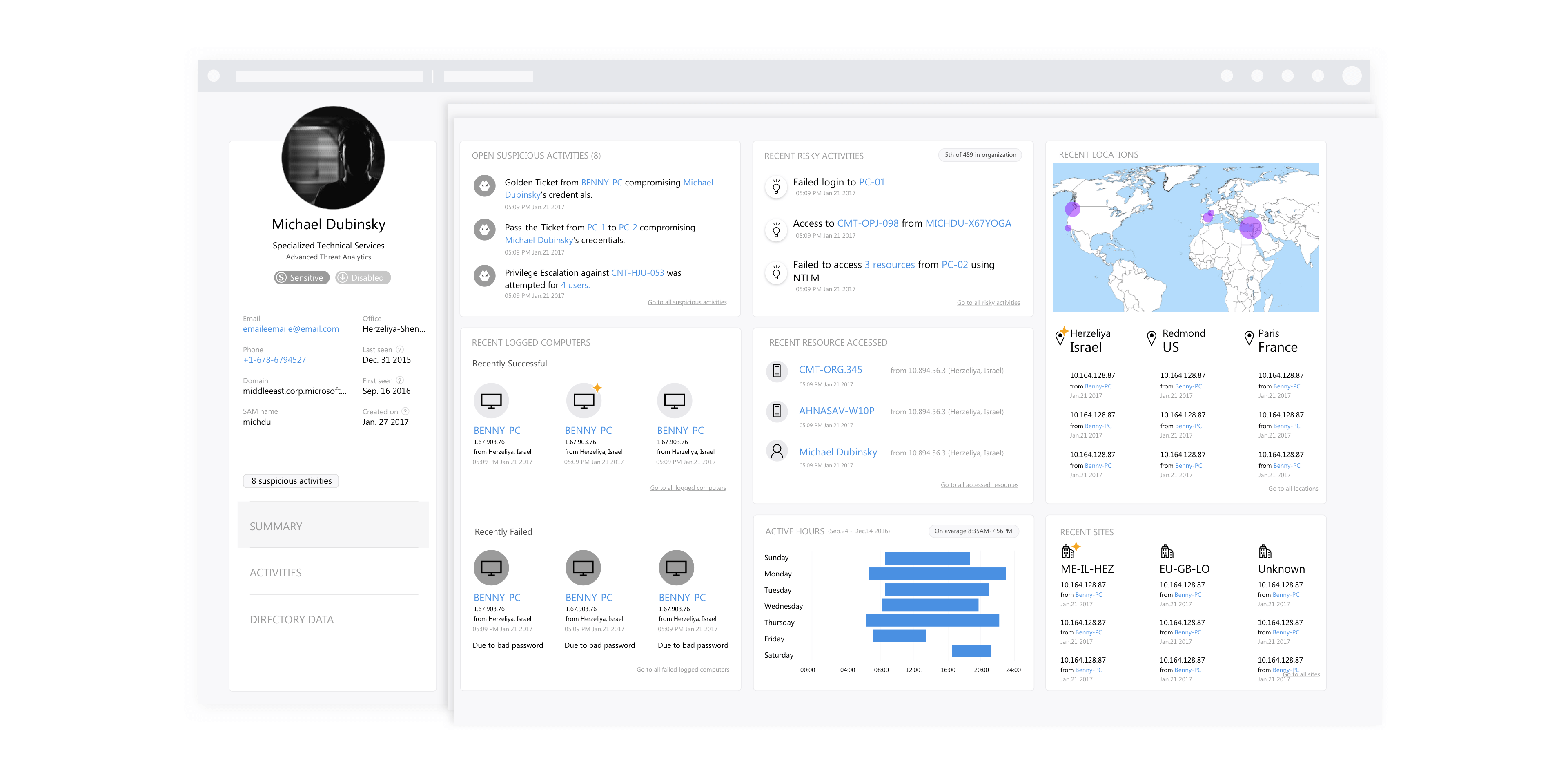
Task: Click the emaileemaile@email.com address link
Action: (x=290, y=329)
